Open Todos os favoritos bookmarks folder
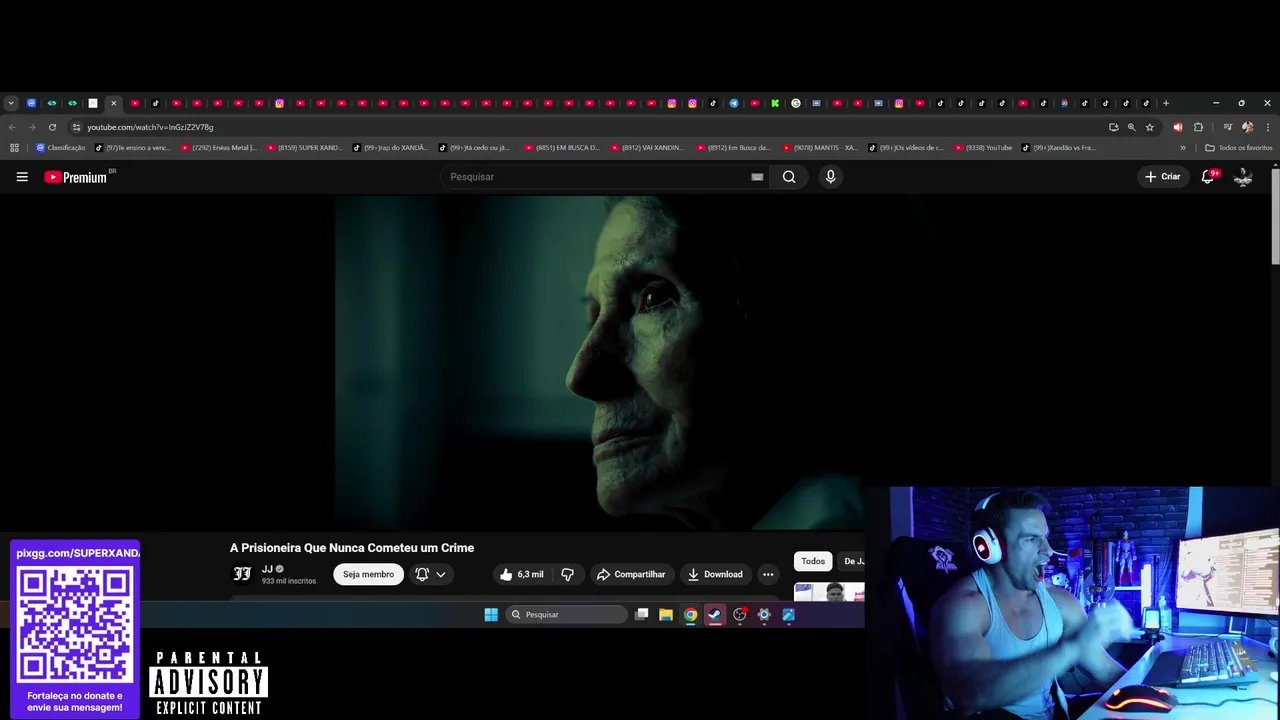The width and height of the screenshot is (1280, 720). click(x=1239, y=148)
